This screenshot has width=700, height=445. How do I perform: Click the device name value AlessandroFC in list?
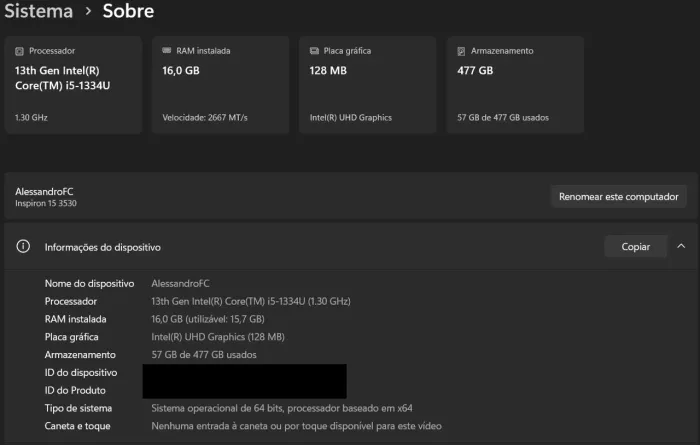[x=180, y=283]
